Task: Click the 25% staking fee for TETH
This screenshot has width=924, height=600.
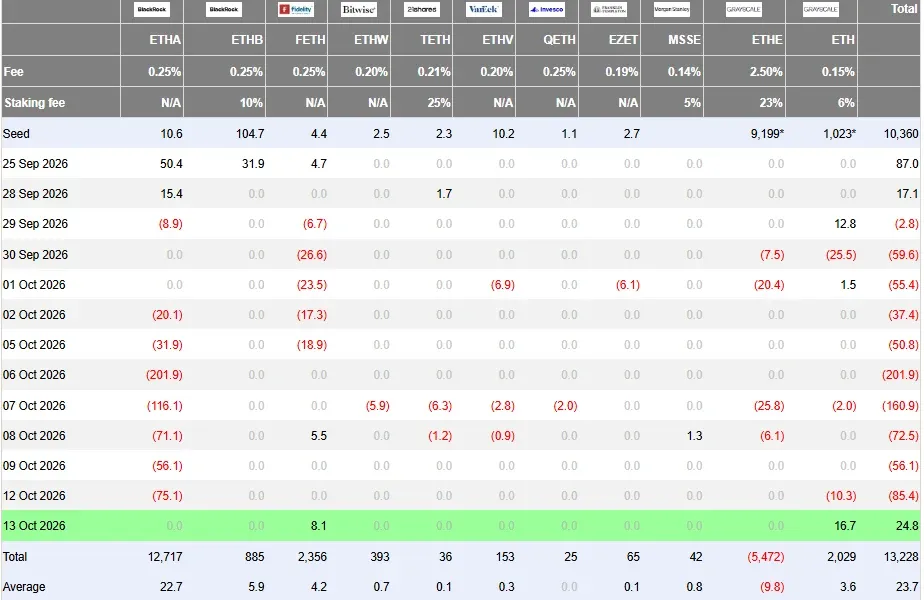Action: point(439,103)
